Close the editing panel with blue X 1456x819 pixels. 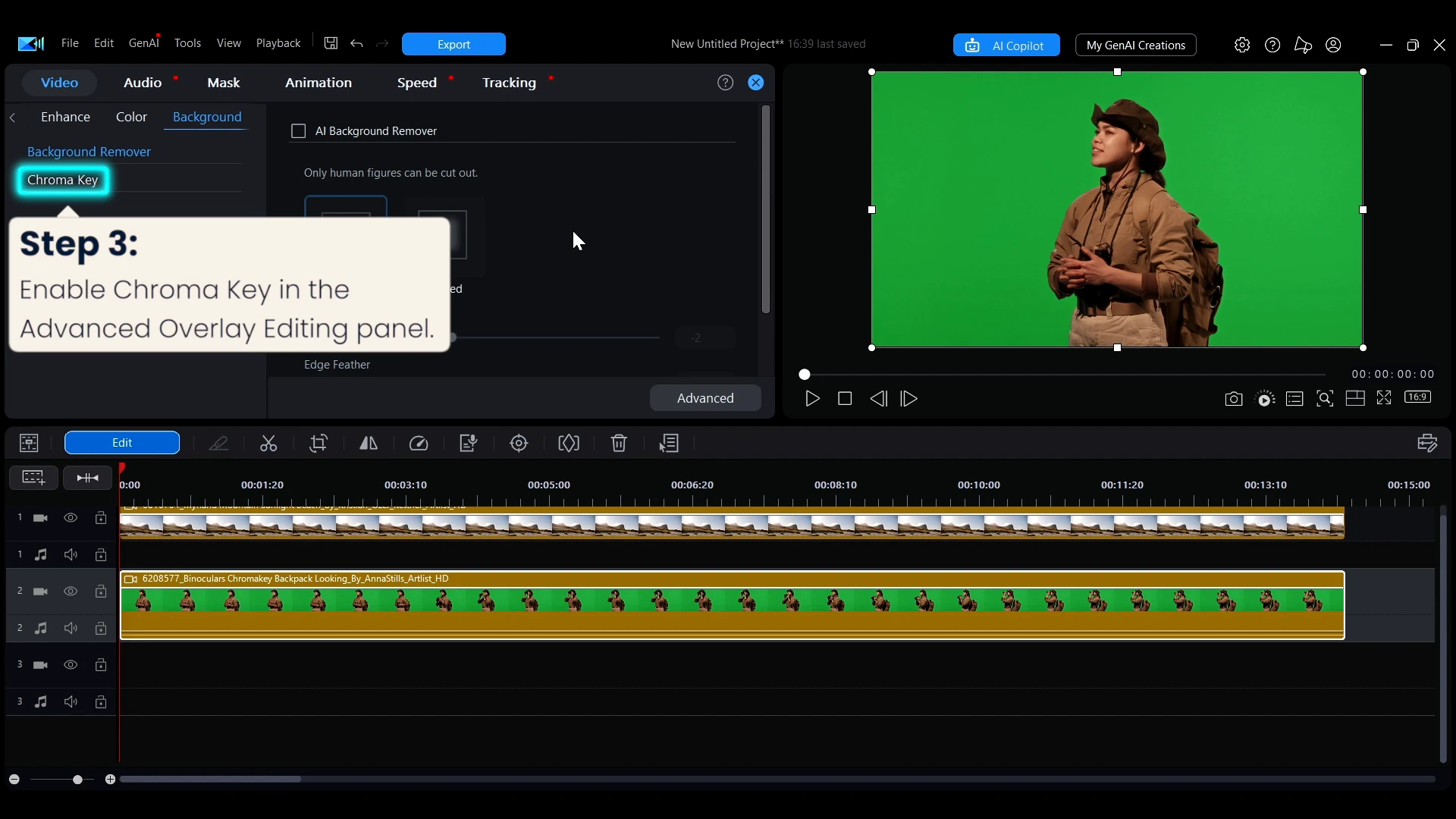coord(756,83)
